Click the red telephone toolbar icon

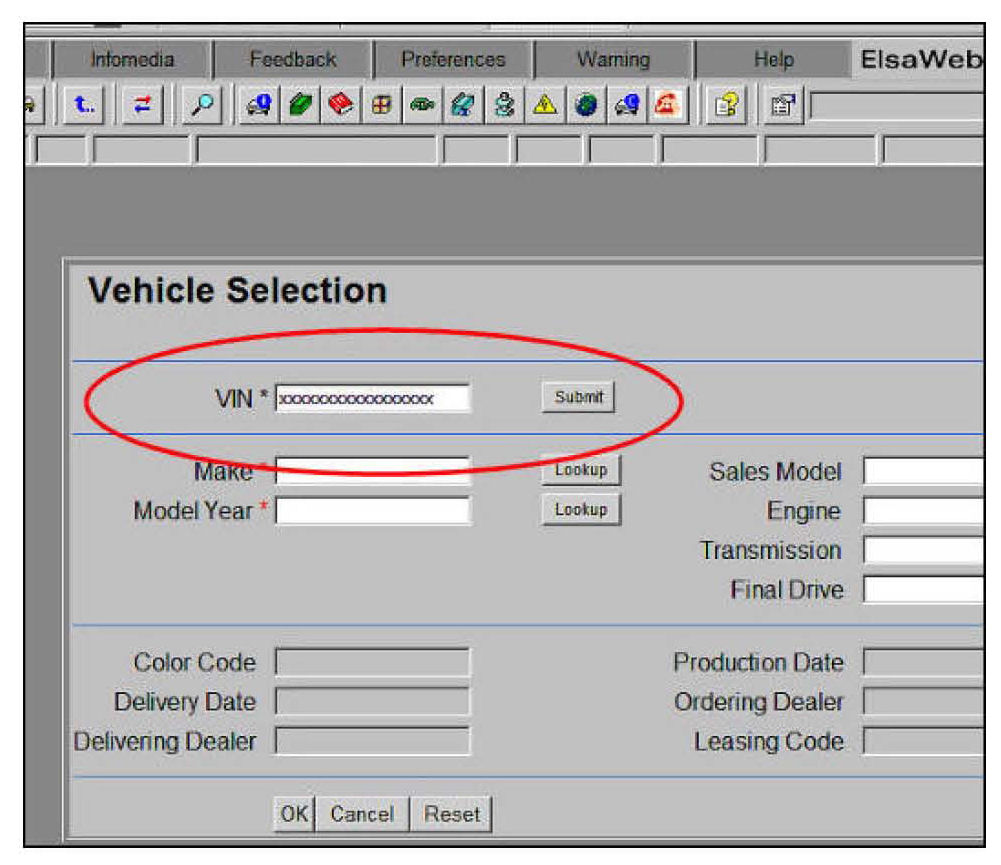tap(663, 104)
